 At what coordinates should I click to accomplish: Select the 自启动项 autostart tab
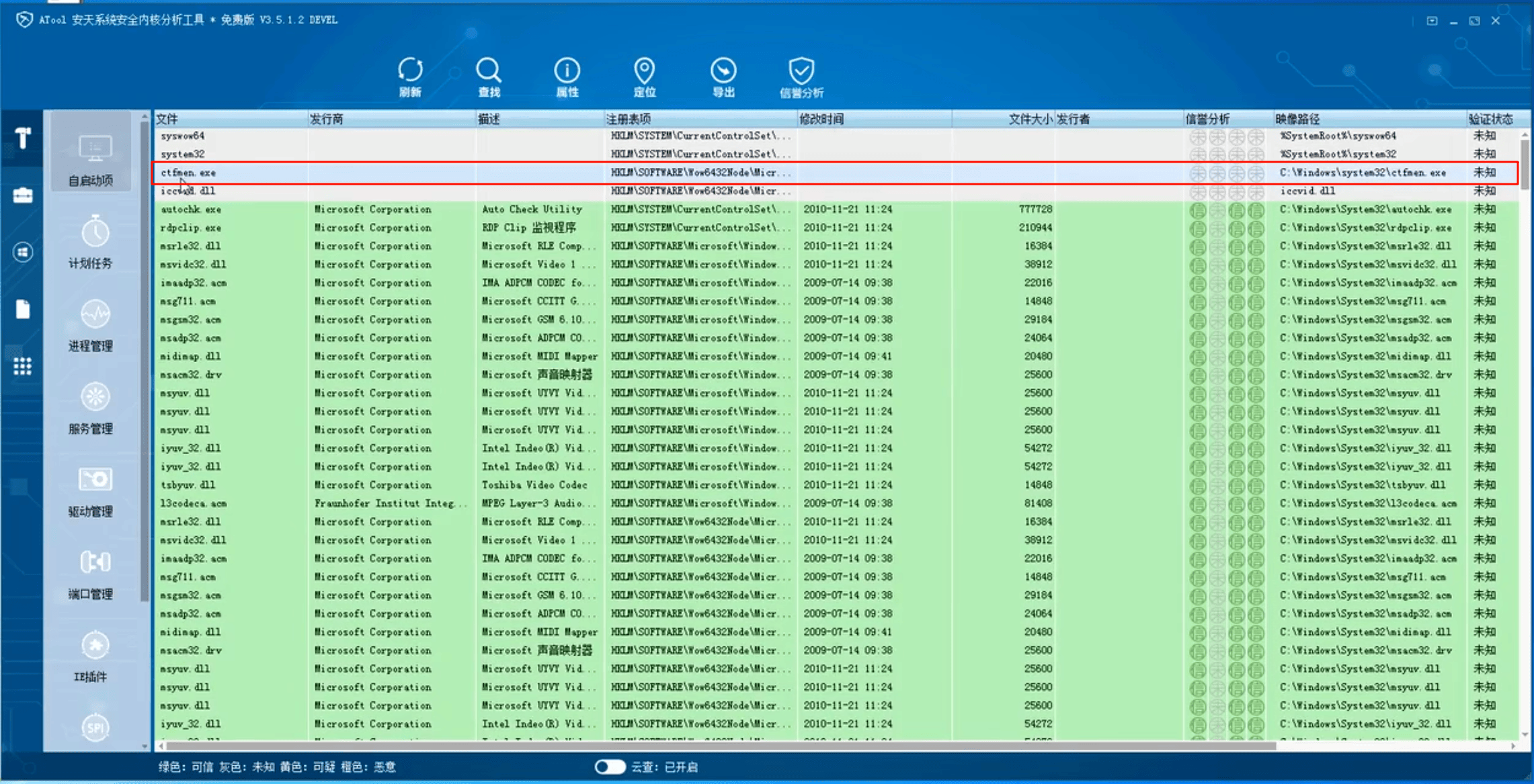pyautogui.click(x=91, y=159)
